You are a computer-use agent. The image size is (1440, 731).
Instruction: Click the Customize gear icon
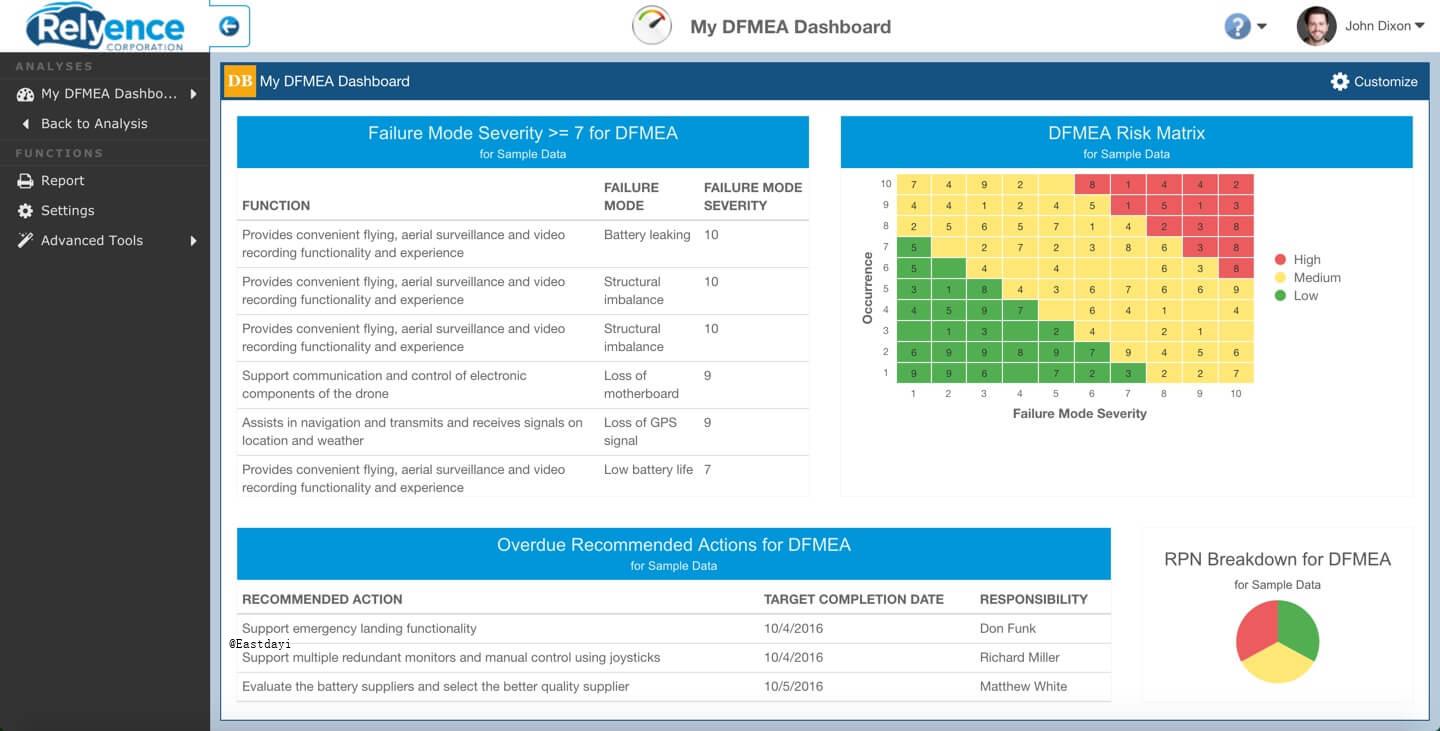[1340, 82]
